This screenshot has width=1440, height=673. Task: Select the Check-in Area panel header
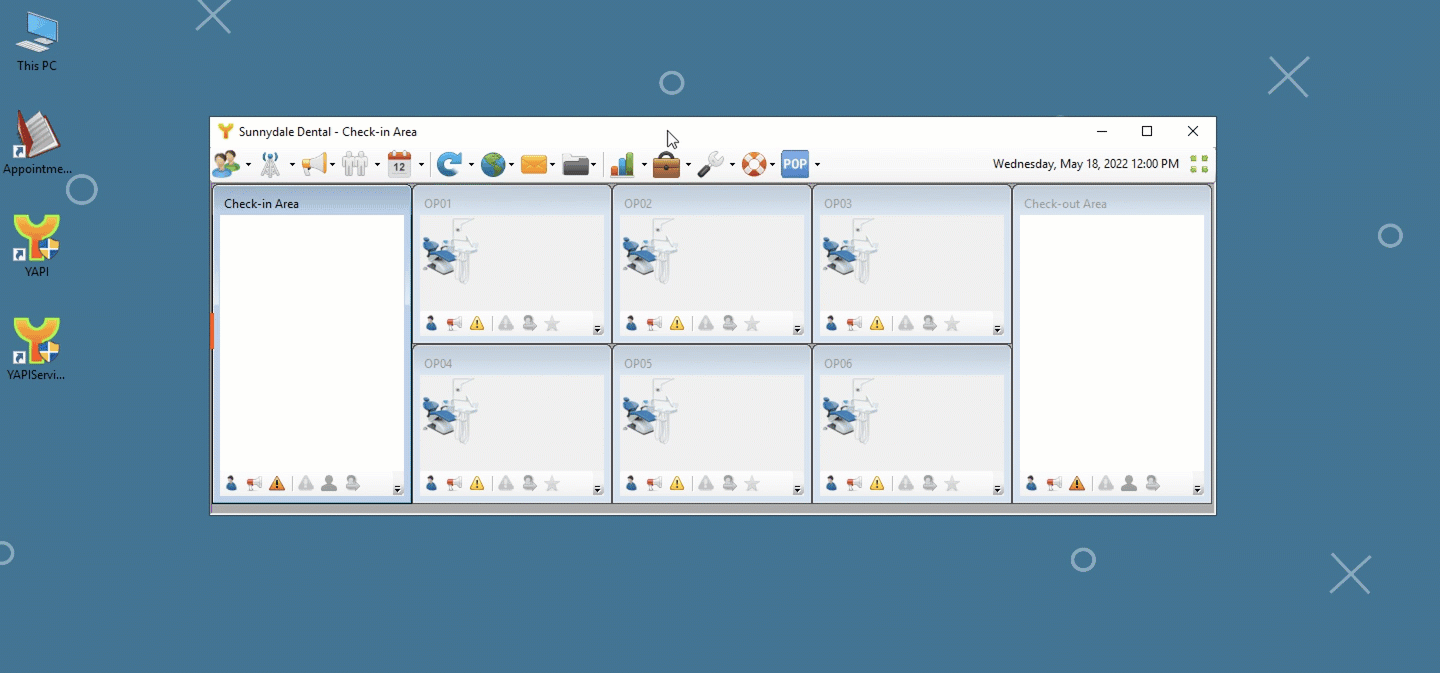[261, 204]
